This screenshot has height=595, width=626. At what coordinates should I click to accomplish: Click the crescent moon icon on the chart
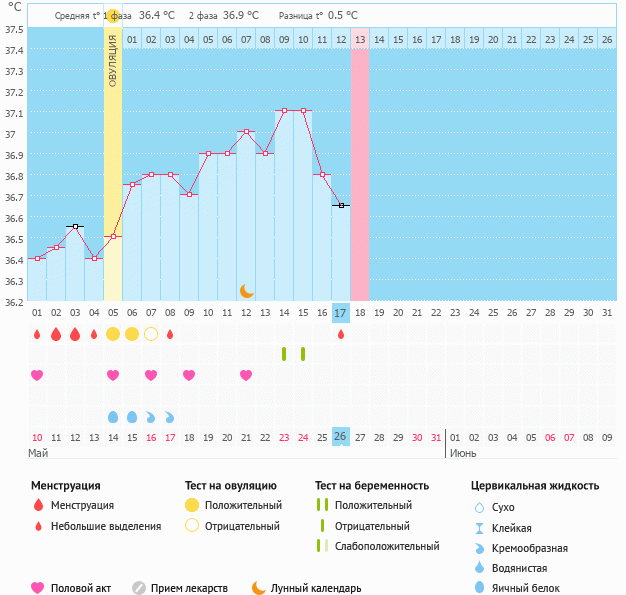click(x=246, y=290)
